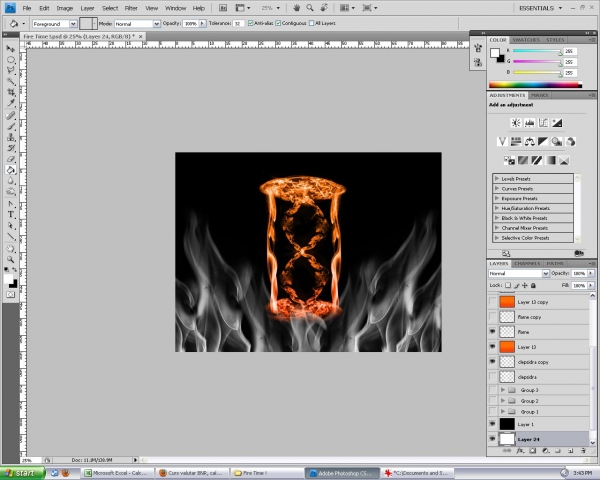Expand Group 3 in layers panel

pyautogui.click(x=503, y=390)
